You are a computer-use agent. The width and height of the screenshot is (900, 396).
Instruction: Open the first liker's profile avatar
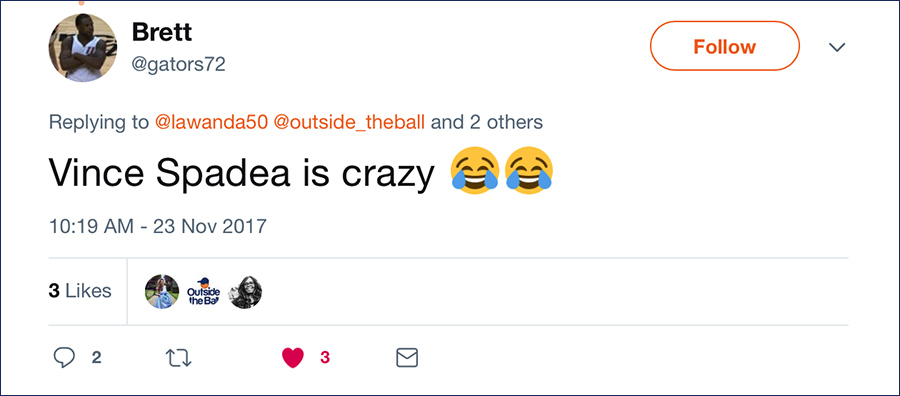[162, 292]
